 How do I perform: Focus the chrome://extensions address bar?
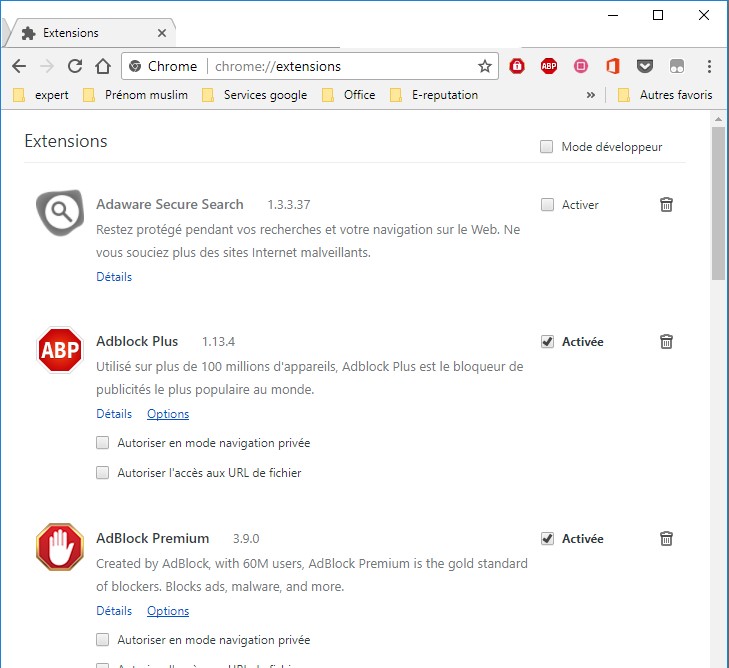310,66
